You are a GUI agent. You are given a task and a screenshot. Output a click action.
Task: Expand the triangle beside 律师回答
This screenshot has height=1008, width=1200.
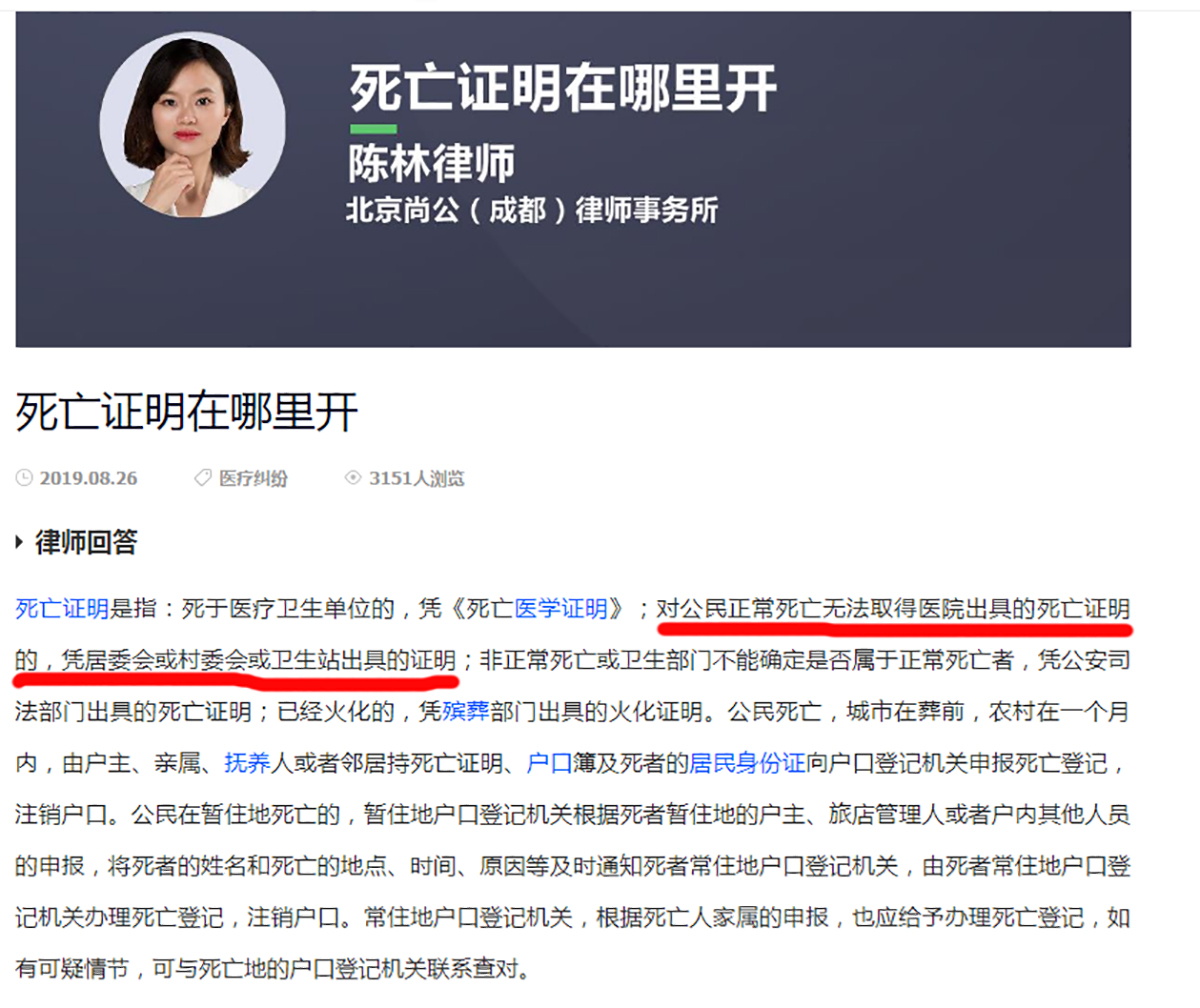(20, 543)
